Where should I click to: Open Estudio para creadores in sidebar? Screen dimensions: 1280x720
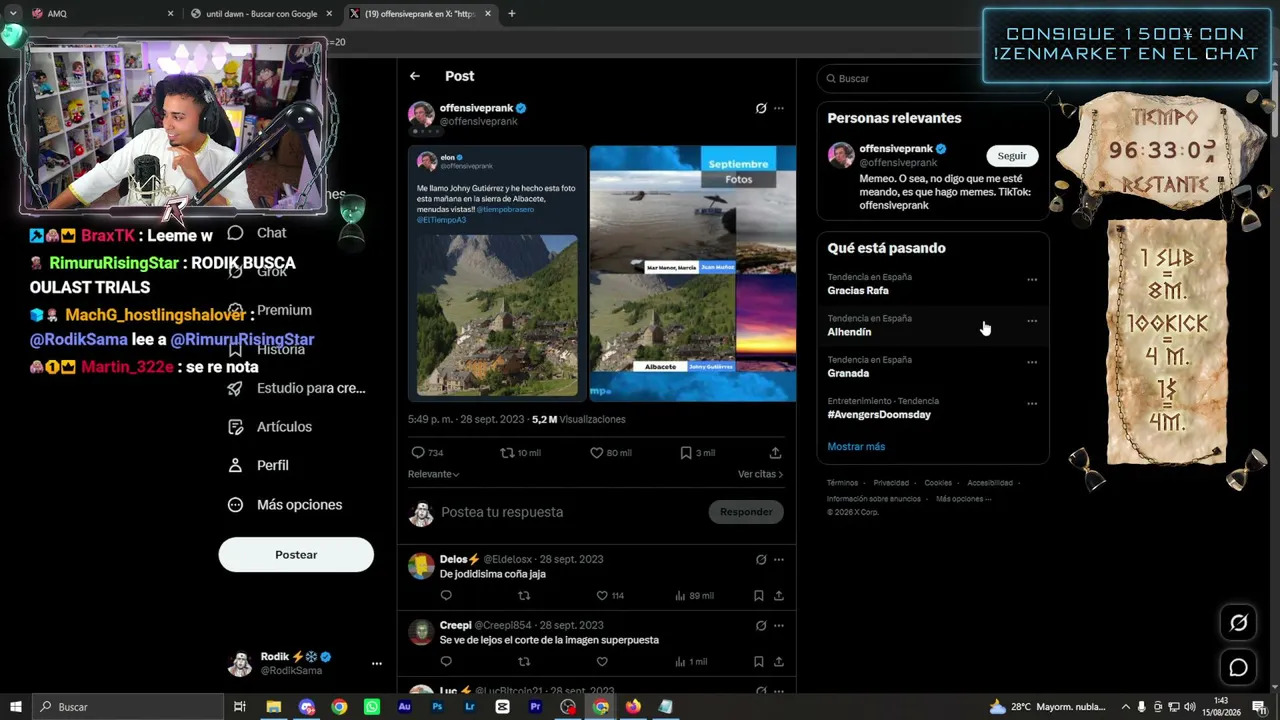point(297,388)
